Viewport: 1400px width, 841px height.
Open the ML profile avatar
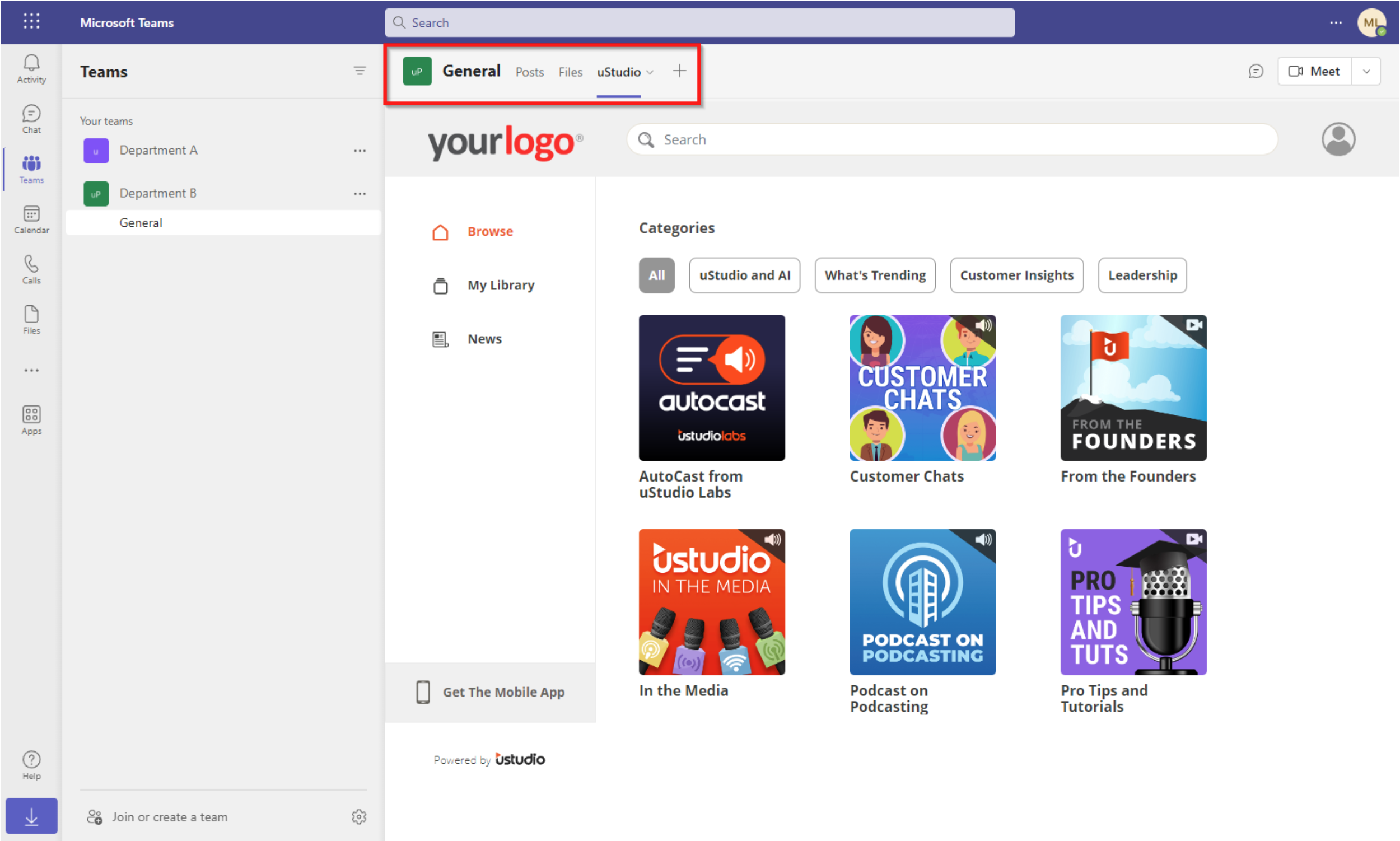click(1371, 22)
